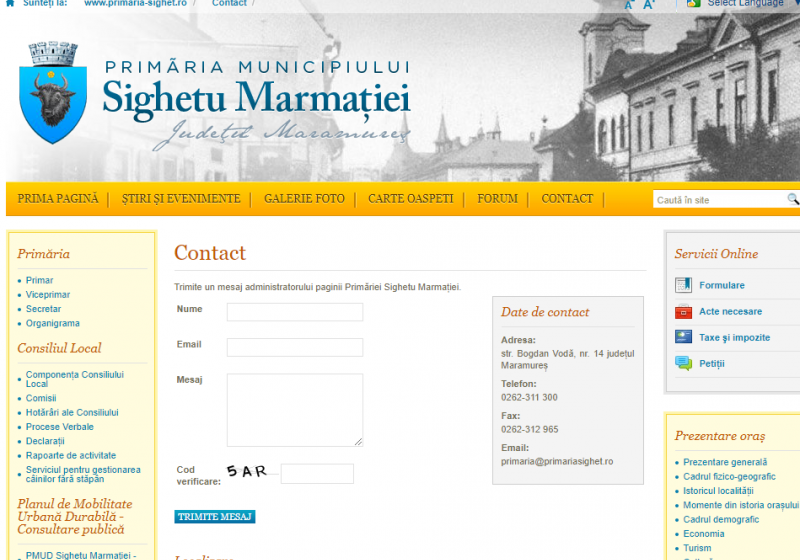Click the Mesaj text area
Image resolution: width=800 pixels, height=560 pixels.
(295, 410)
